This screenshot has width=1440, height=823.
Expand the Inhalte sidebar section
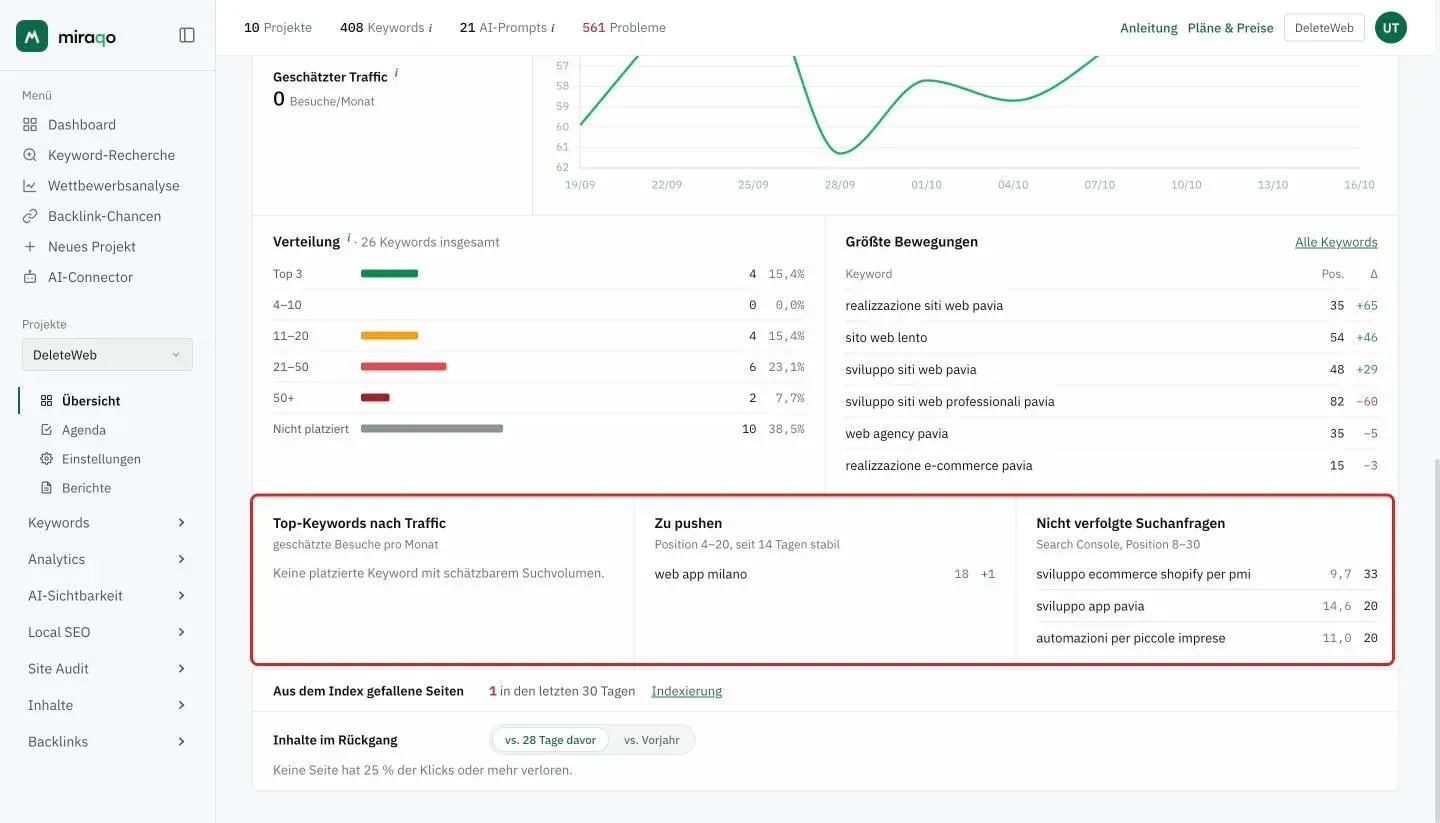107,705
